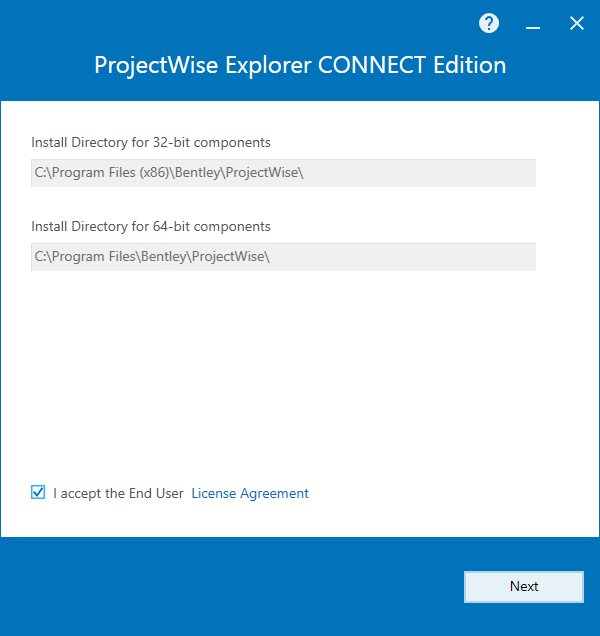Close the ProjectWise installer window
600x636 pixels.
click(576, 24)
